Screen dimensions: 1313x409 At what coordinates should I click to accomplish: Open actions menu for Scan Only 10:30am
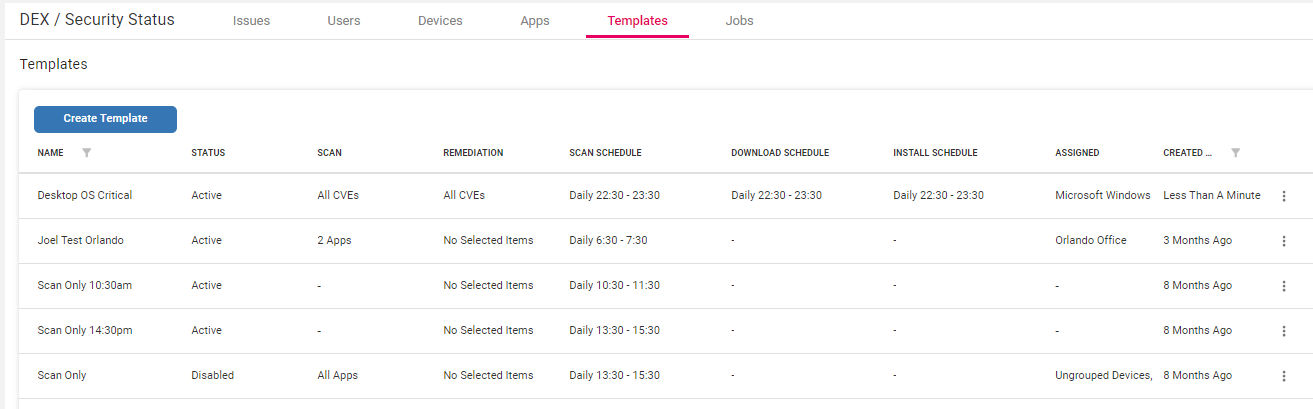(1284, 286)
